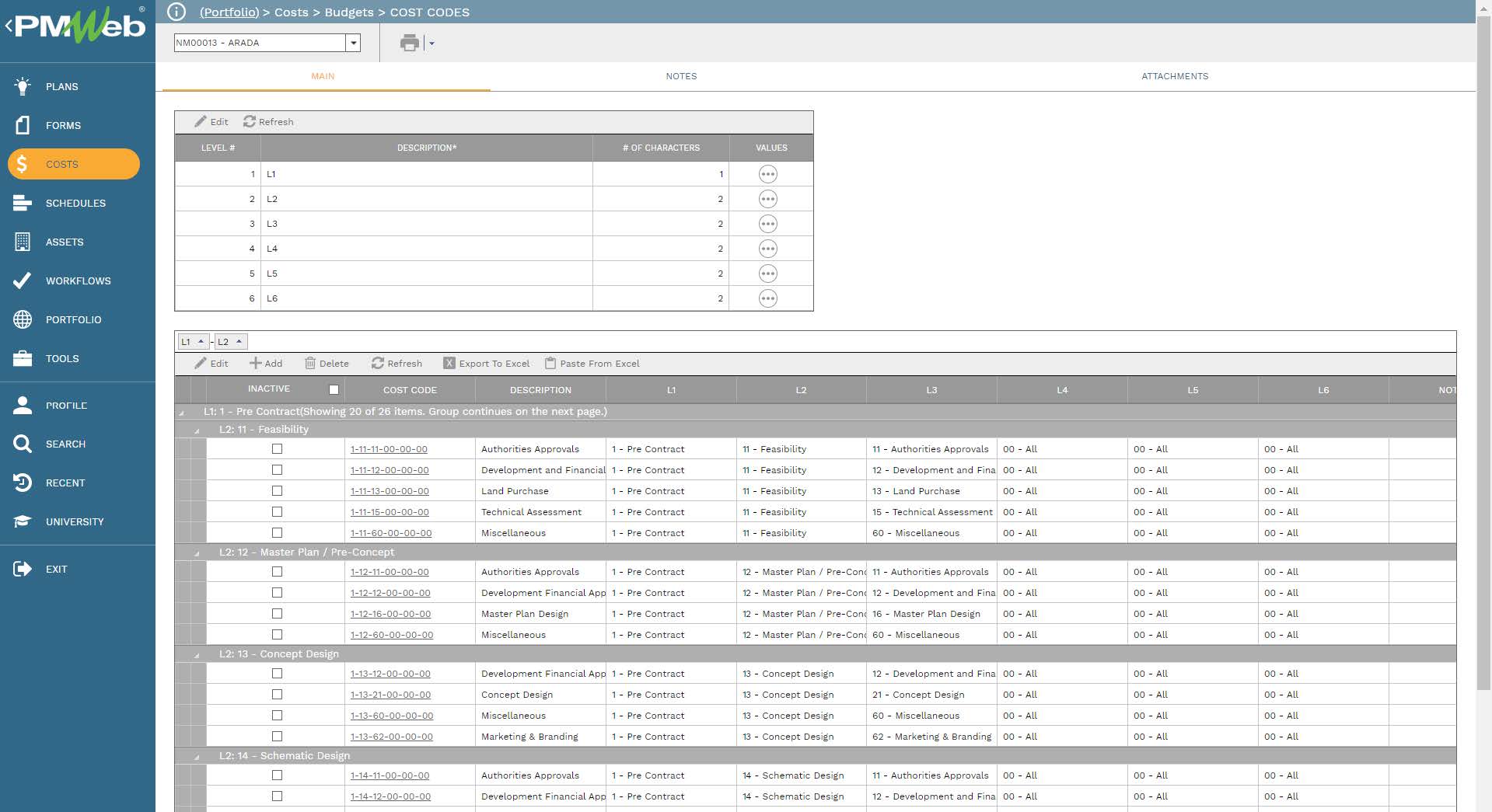Click Add in cost codes toolbar

[266, 363]
